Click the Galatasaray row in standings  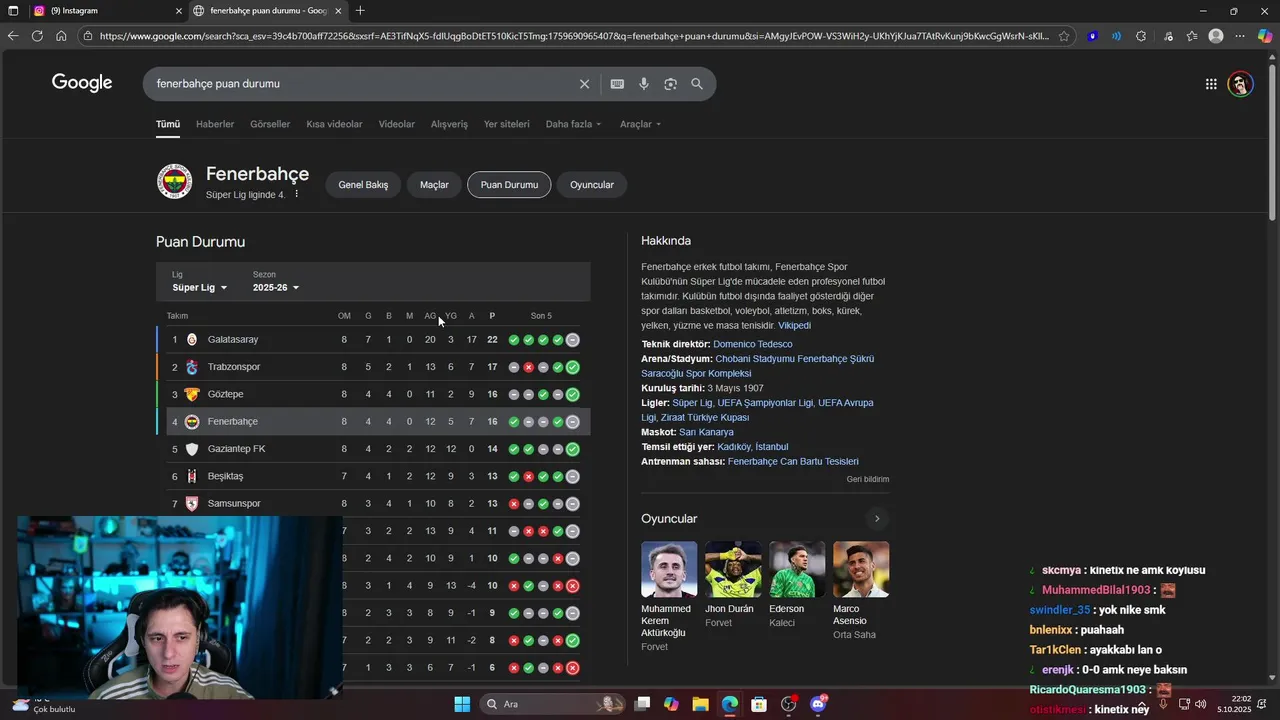373,340
